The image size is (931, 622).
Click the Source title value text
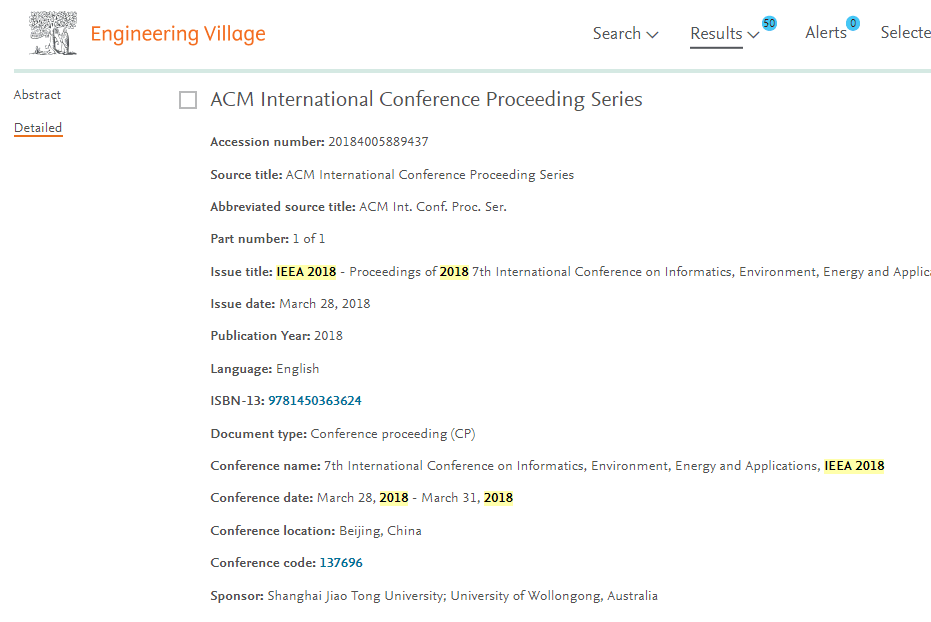[x=430, y=175]
